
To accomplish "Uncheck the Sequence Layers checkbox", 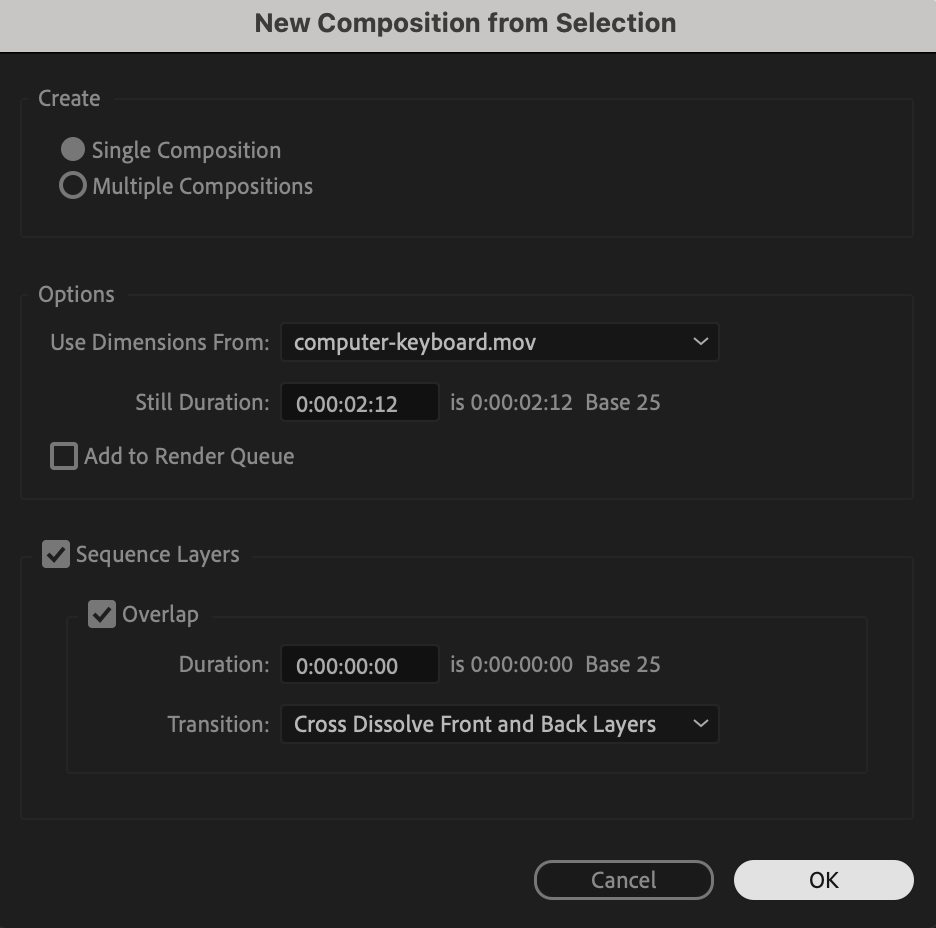I will (56, 554).
